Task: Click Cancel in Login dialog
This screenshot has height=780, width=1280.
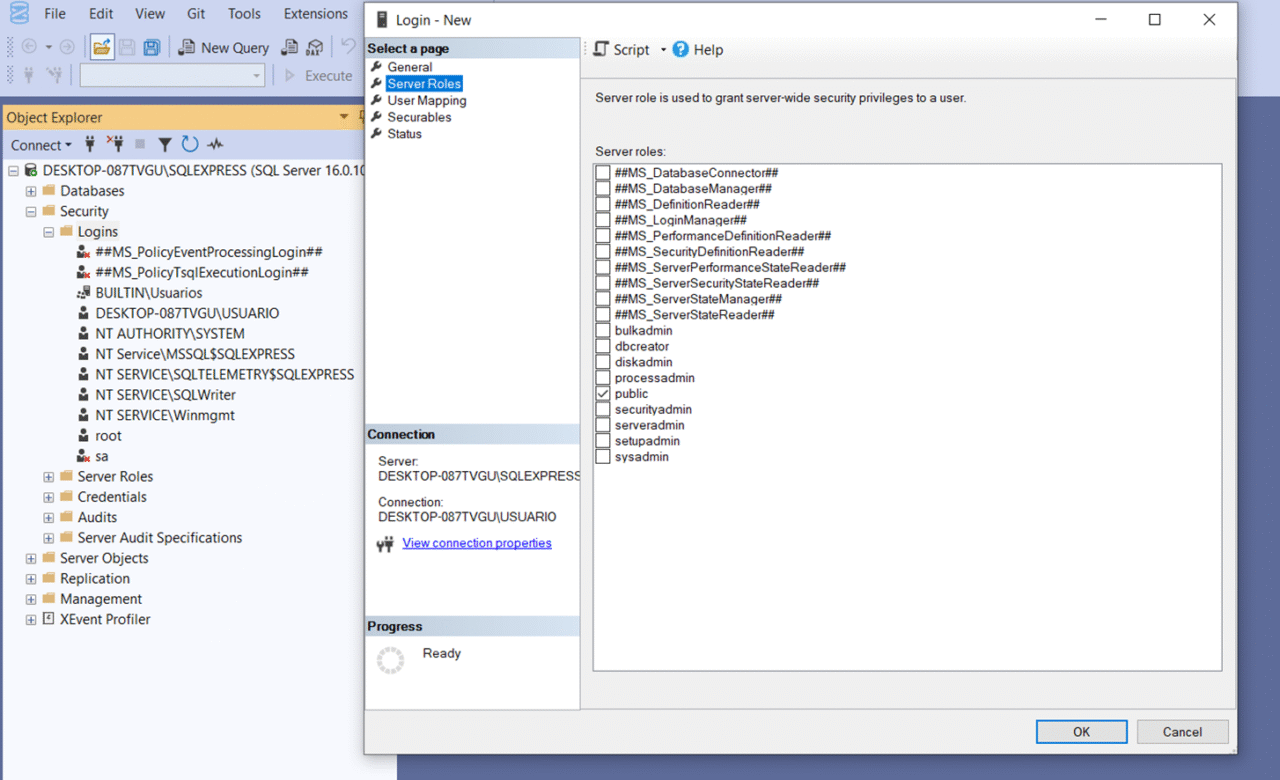Action: pyautogui.click(x=1182, y=732)
